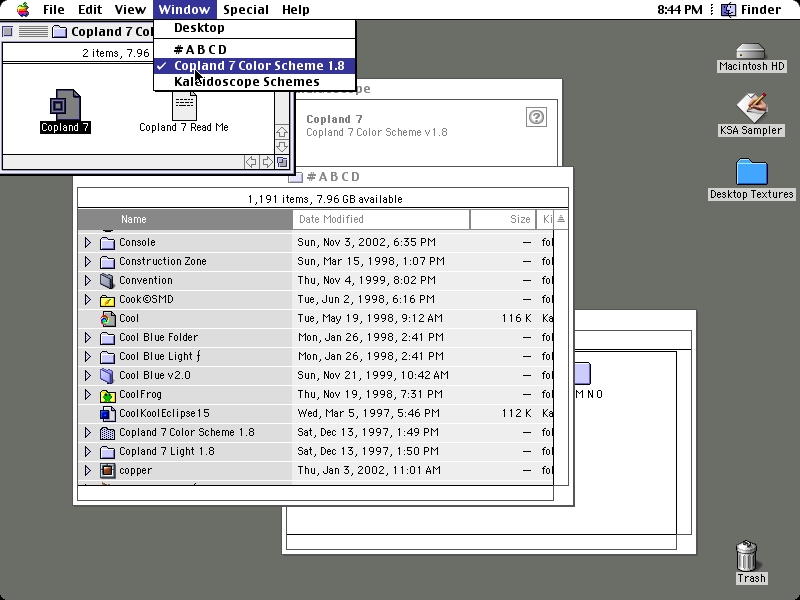Viewport: 800px width, 600px height.
Task: Click the "116 K" size value
Action: (516, 318)
